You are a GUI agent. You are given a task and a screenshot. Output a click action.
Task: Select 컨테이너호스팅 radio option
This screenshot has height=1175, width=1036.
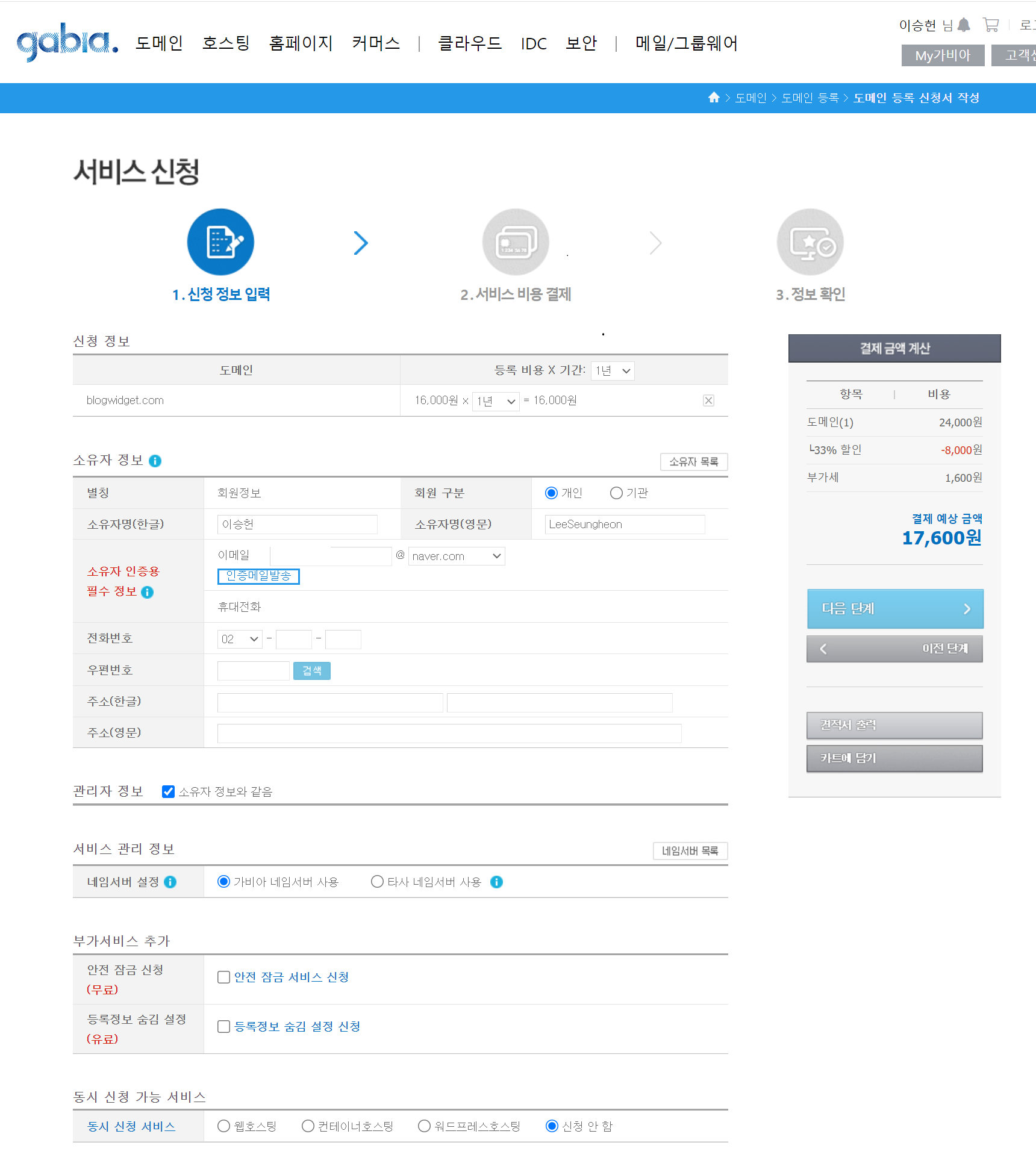[308, 1126]
